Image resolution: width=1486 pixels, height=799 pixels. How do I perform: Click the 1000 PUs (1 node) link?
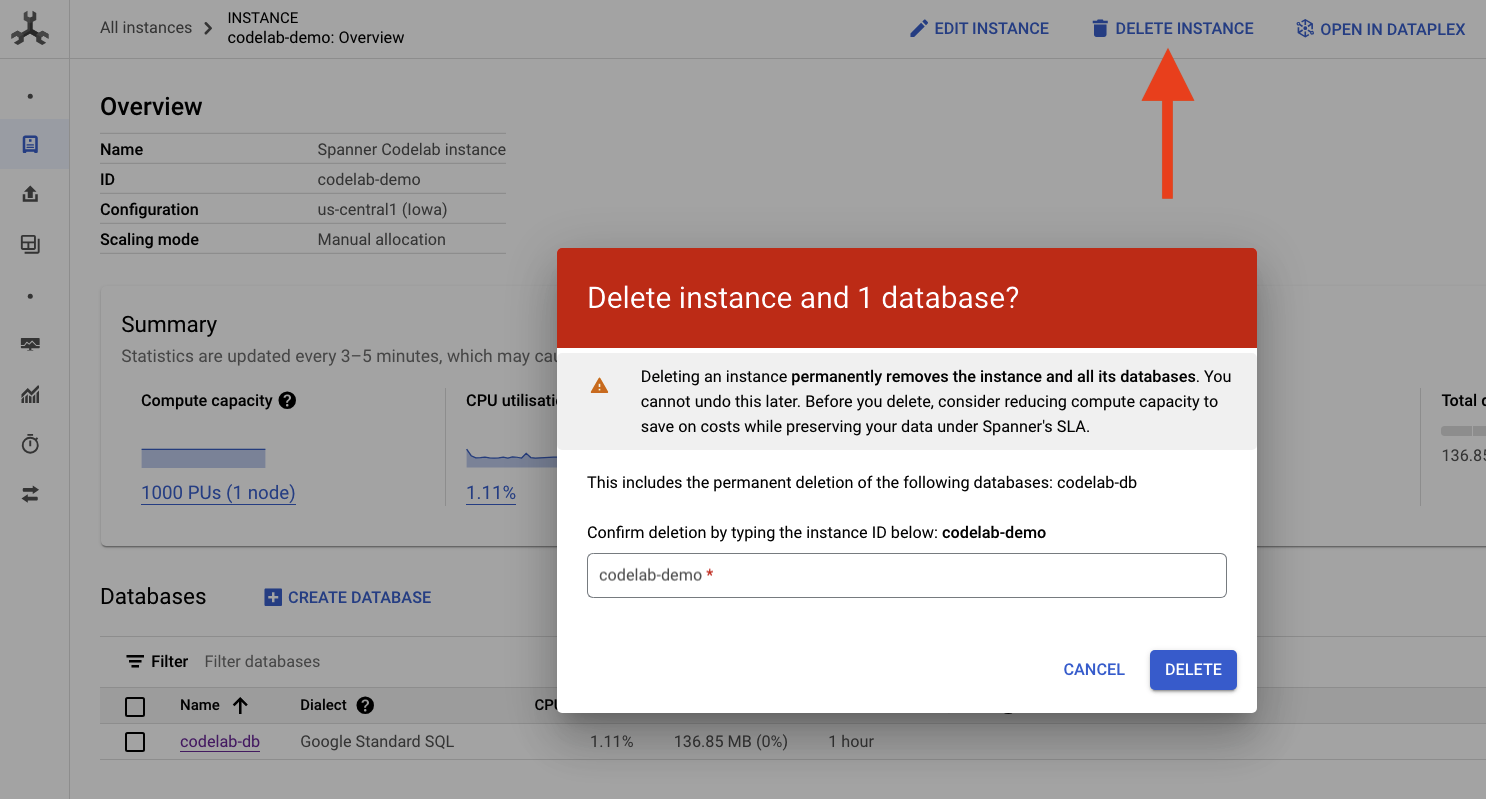point(218,493)
